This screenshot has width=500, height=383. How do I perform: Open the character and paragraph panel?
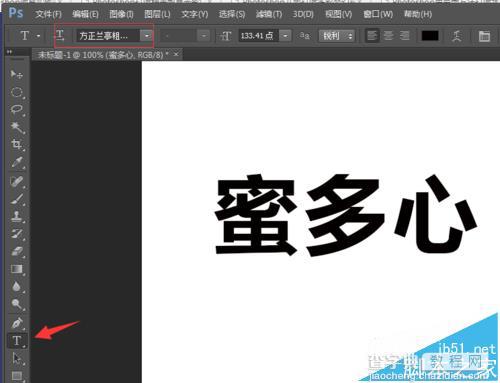tap(484, 36)
